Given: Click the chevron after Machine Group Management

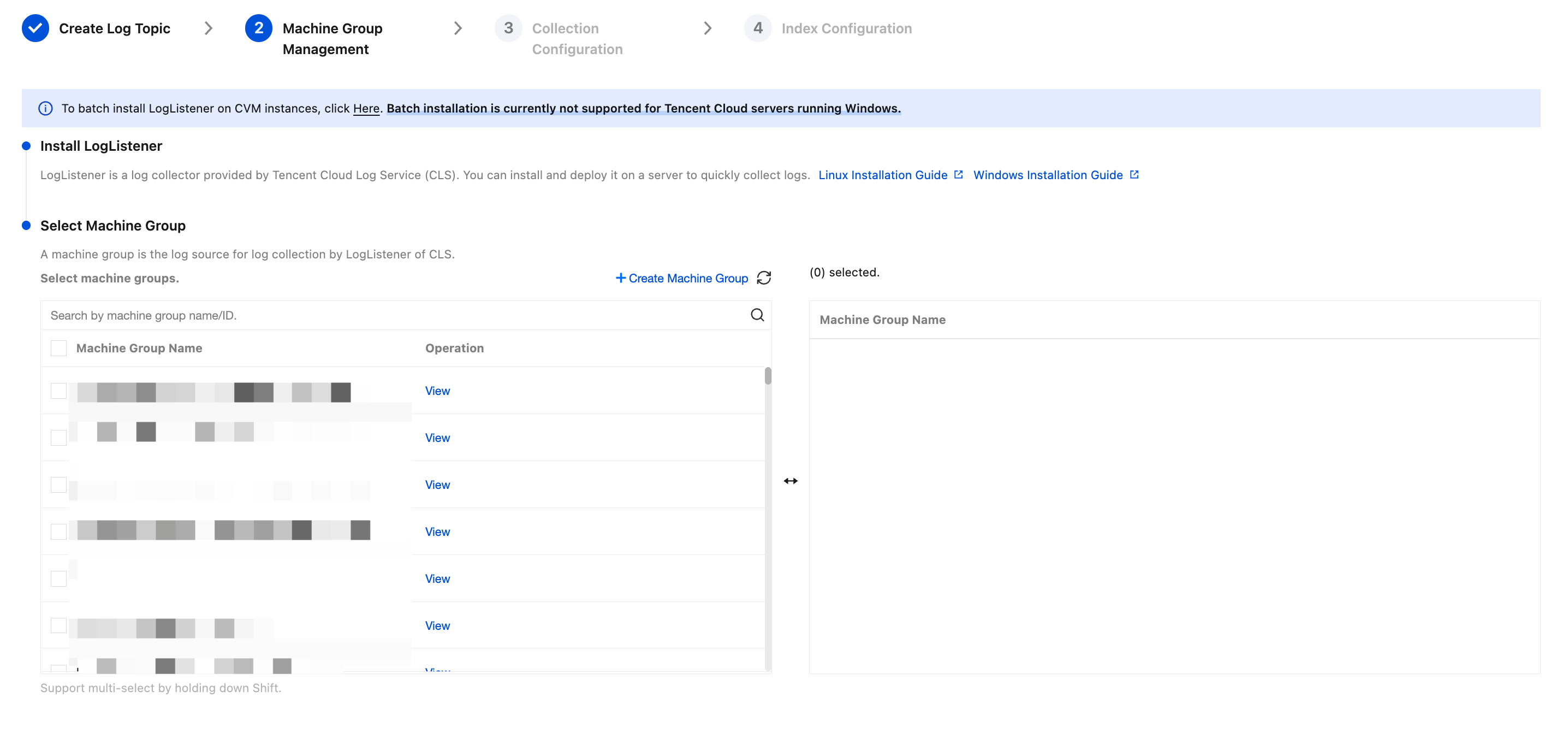Looking at the screenshot, I should click(458, 28).
